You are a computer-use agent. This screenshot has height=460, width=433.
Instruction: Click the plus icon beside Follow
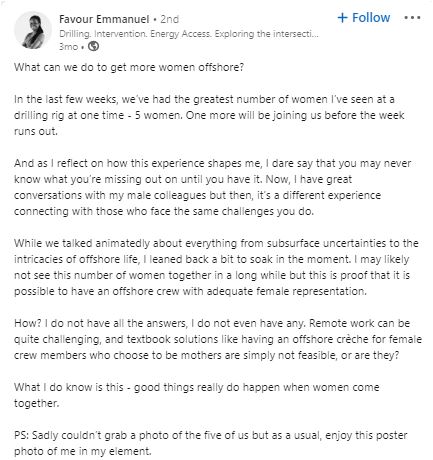coord(343,17)
